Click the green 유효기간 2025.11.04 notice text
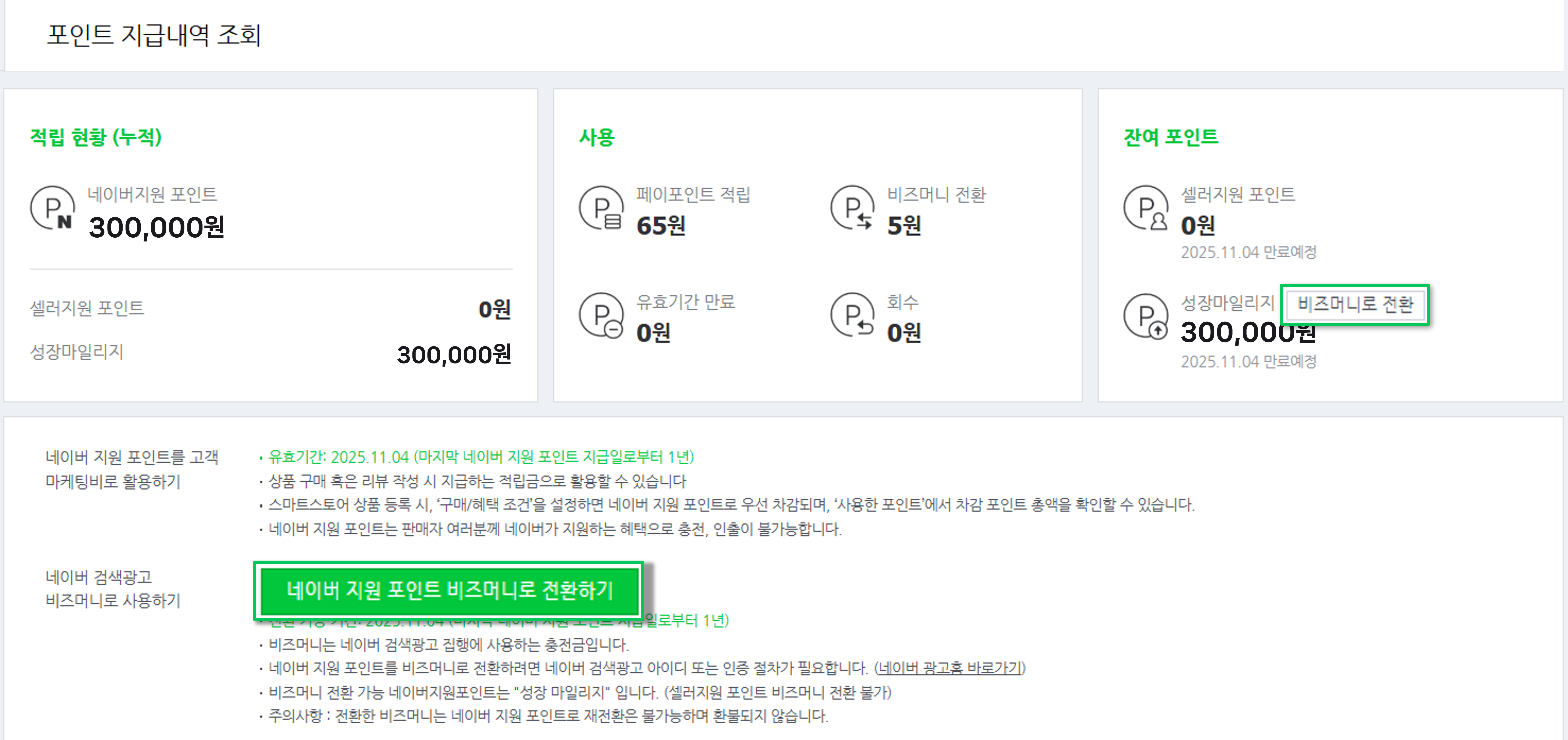This screenshot has height=740, width=1568. (481, 457)
